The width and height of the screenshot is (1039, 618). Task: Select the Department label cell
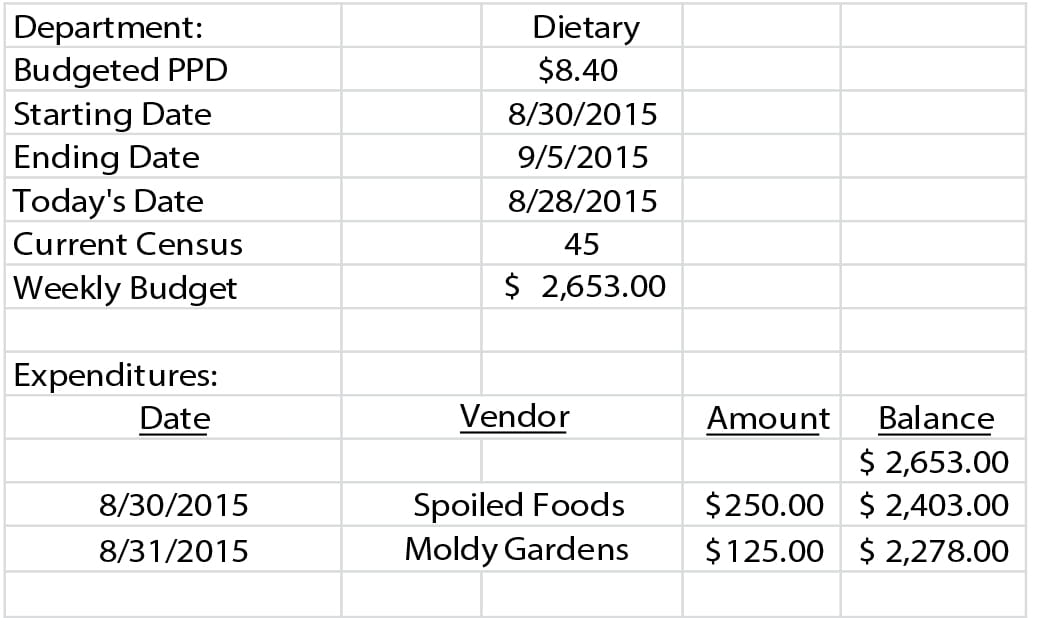[x=109, y=27]
